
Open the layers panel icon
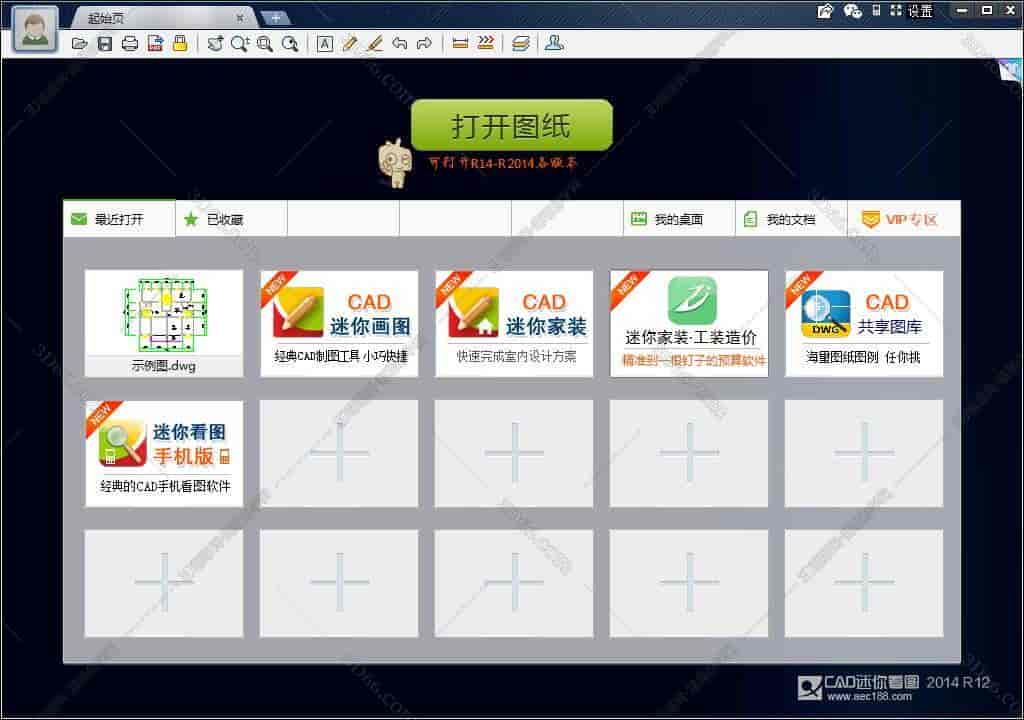point(520,44)
